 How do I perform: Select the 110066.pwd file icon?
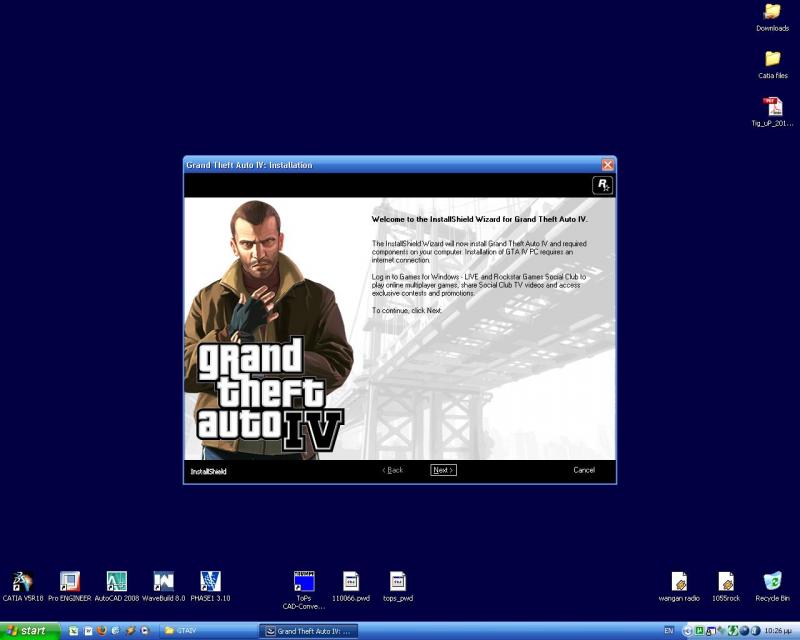point(351,587)
